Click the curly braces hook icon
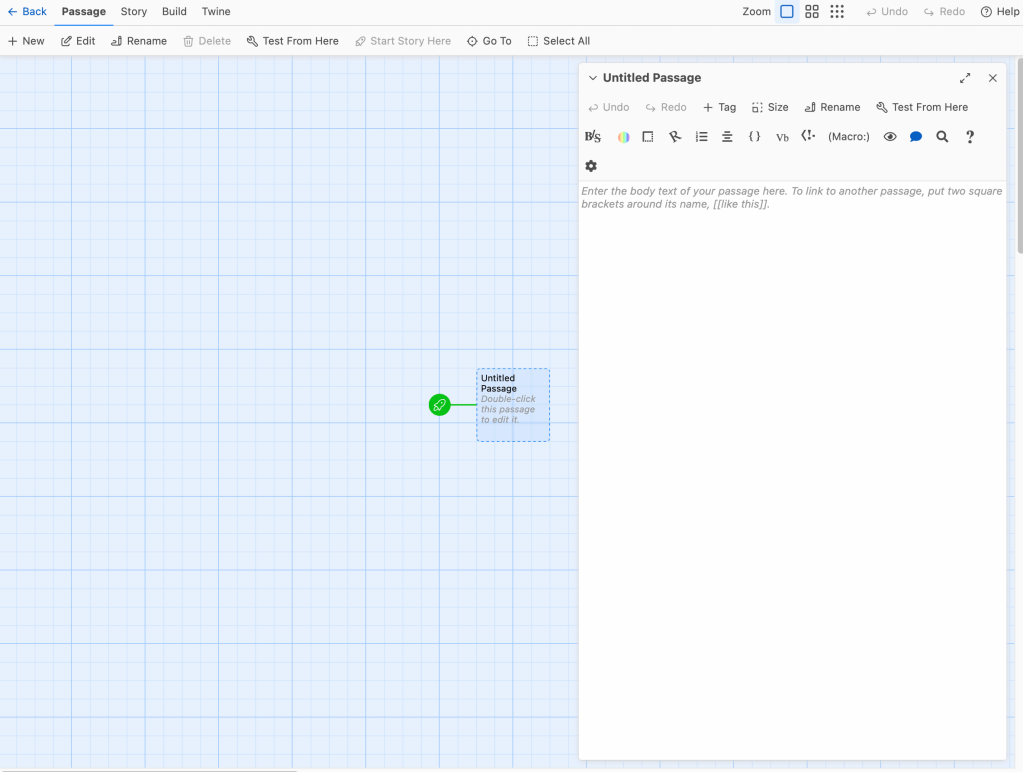Screen dimensions: 1023x772 [755, 137]
